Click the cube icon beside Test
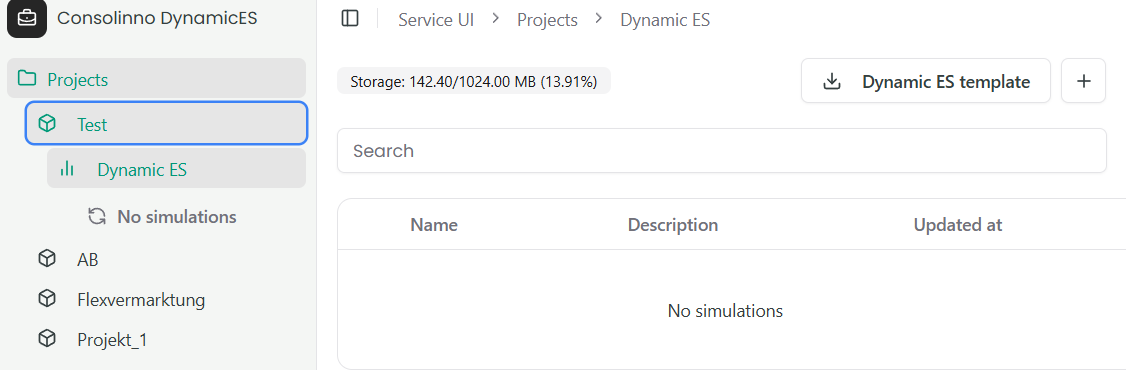Image resolution: width=1126 pixels, height=370 pixels. 47,124
